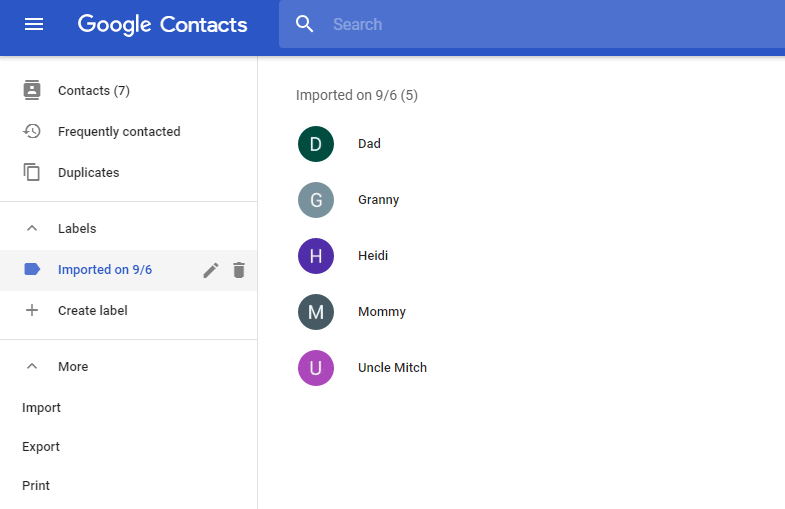Click Dad's green D avatar
785x509 pixels.
pos(316,144)
